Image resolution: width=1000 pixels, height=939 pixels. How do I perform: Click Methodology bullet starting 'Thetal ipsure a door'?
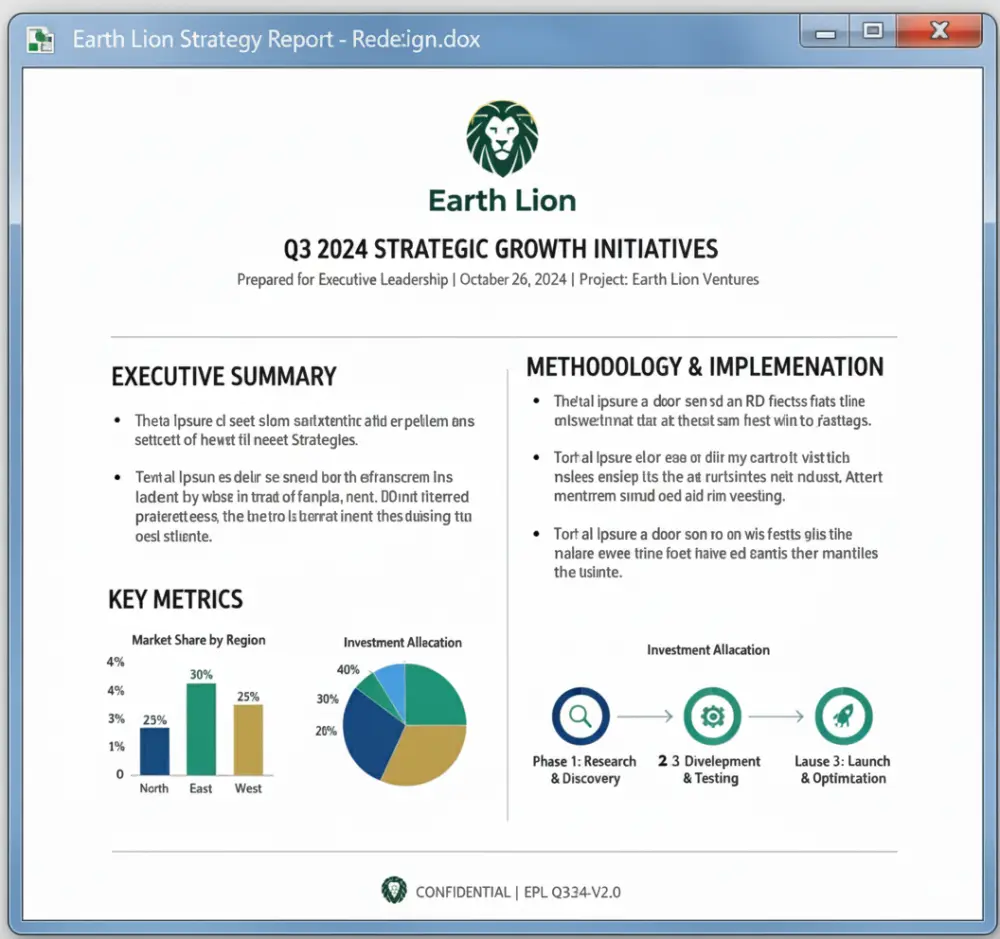[712, 411]
